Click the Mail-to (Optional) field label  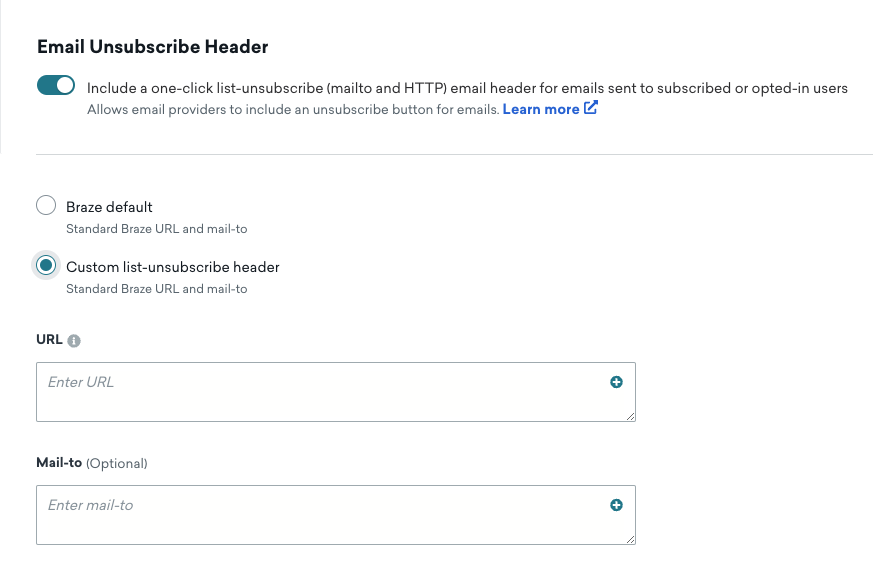click(x=92, y=463)
